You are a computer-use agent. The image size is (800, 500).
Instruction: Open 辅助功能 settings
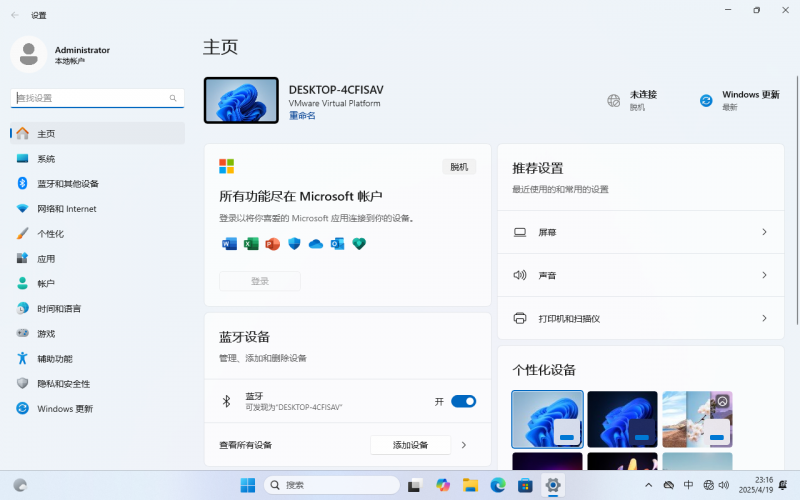pos(97,359)
